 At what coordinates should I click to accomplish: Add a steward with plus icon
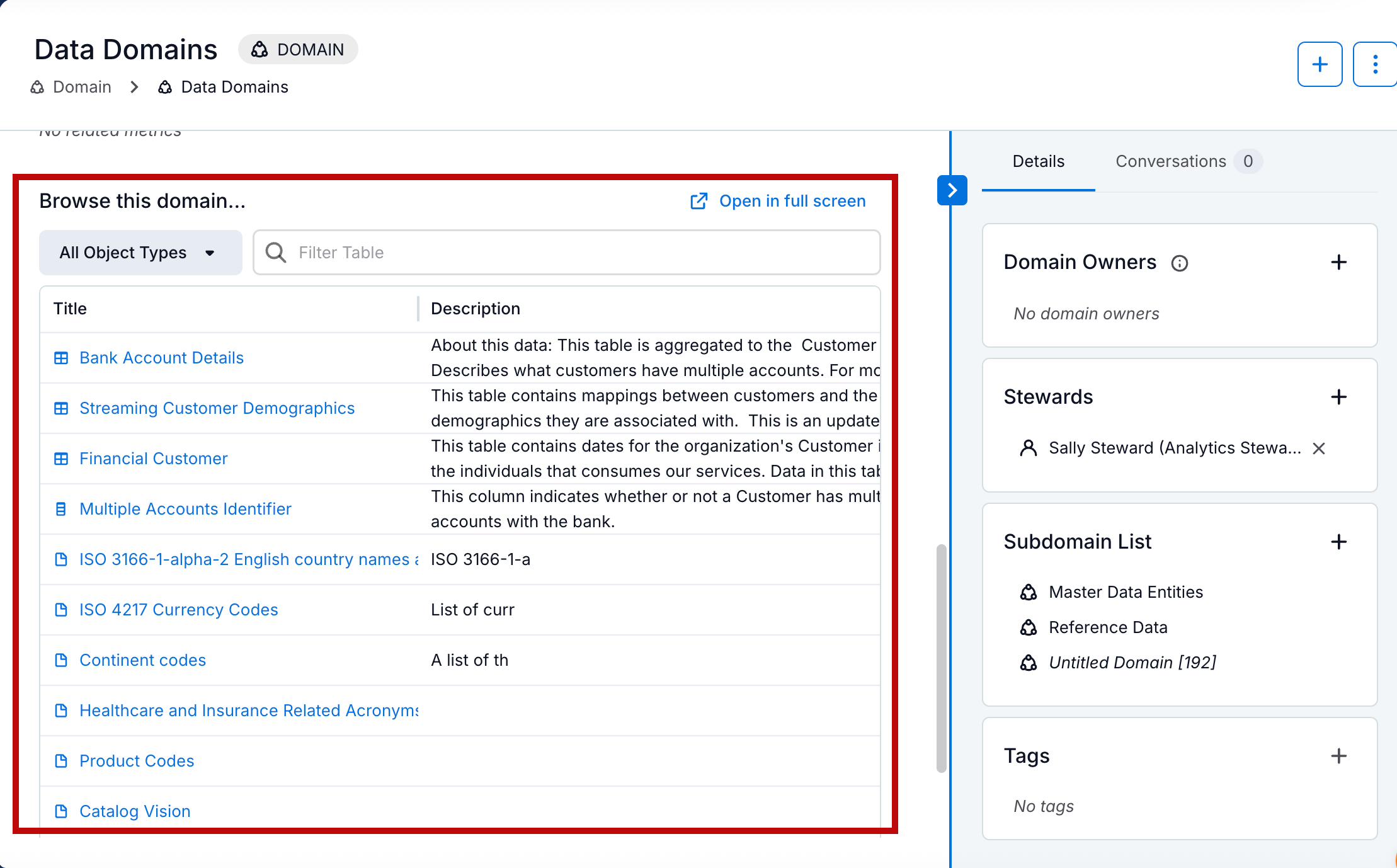(1338, 397)
